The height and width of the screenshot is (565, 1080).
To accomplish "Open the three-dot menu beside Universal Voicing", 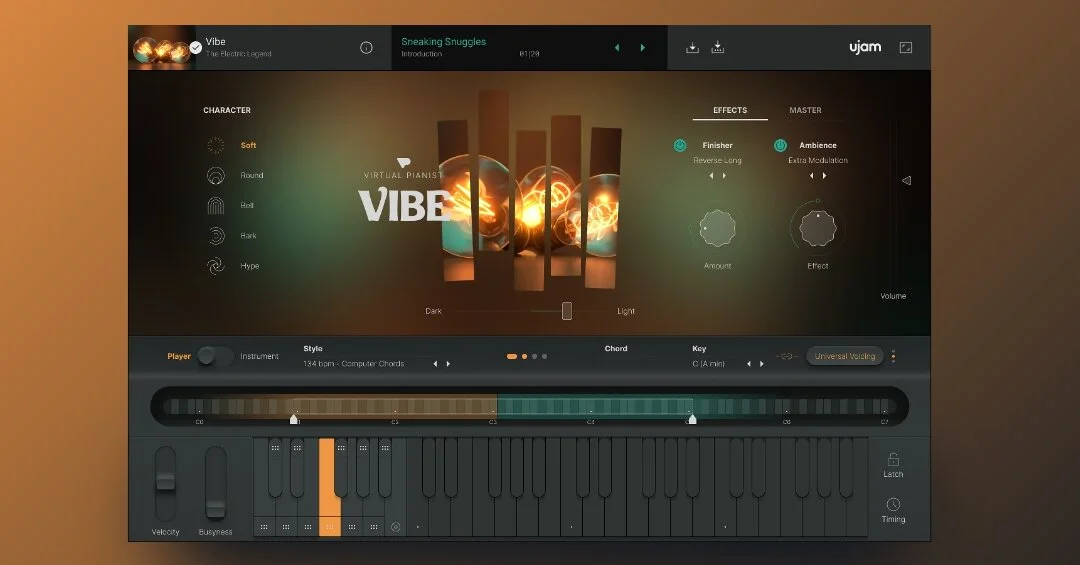I will (893, 356).
